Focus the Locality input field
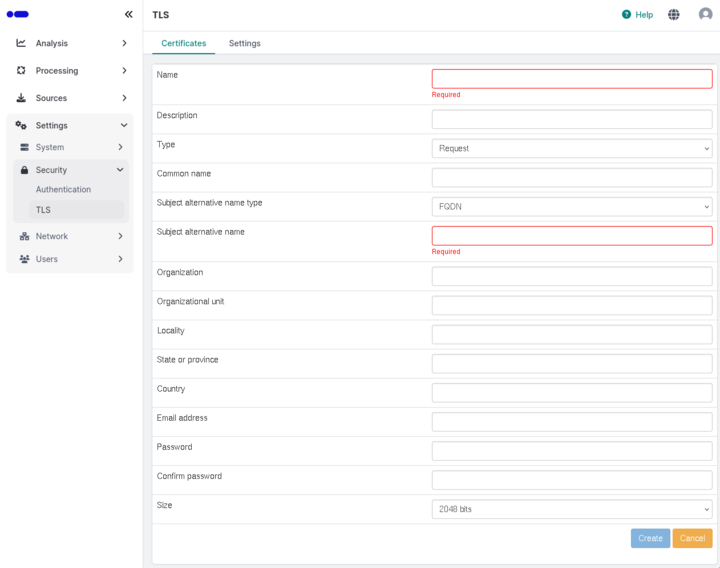 tap(572, 334)
